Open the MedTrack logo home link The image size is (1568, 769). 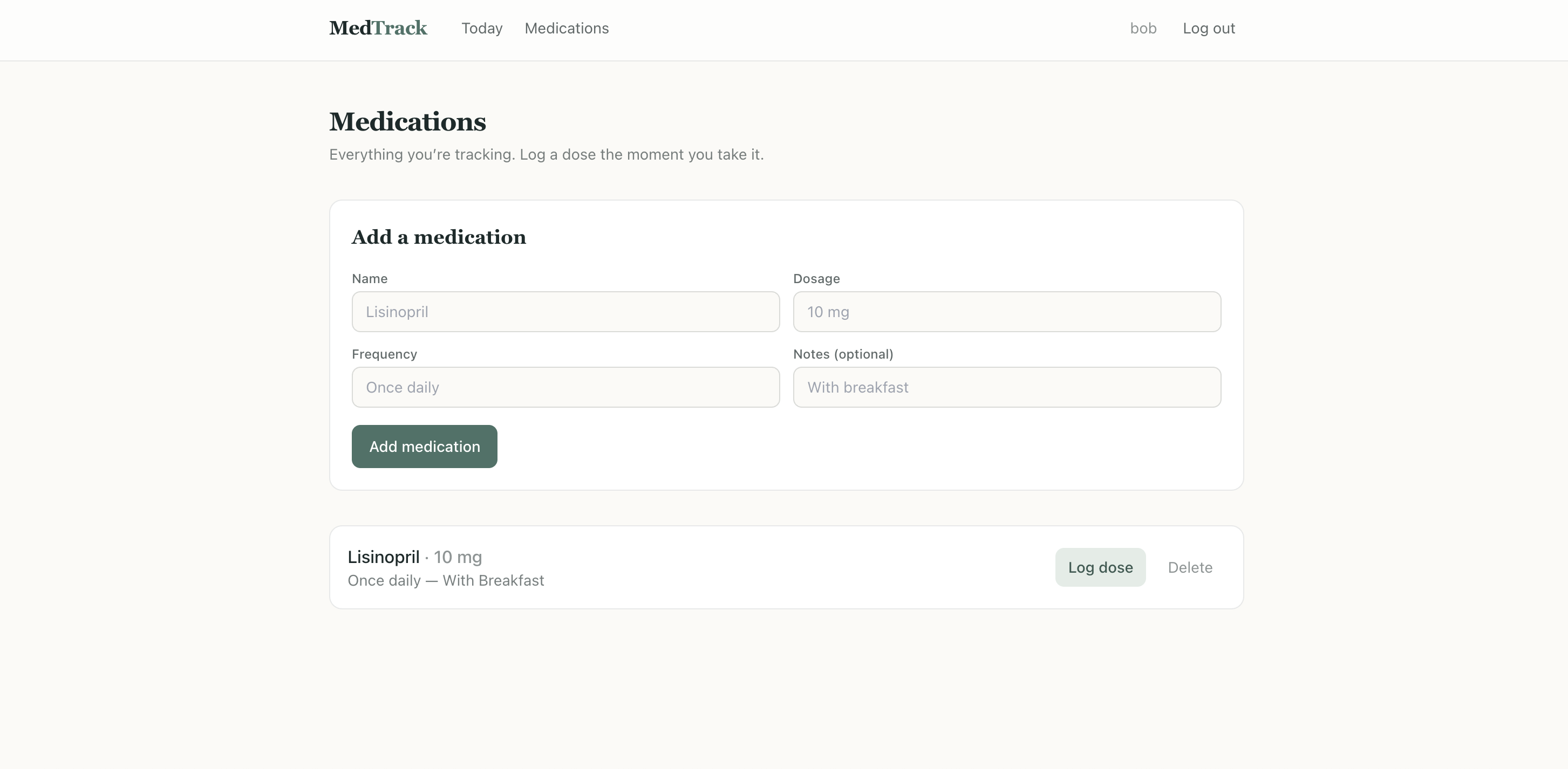[x=378, y=28]
